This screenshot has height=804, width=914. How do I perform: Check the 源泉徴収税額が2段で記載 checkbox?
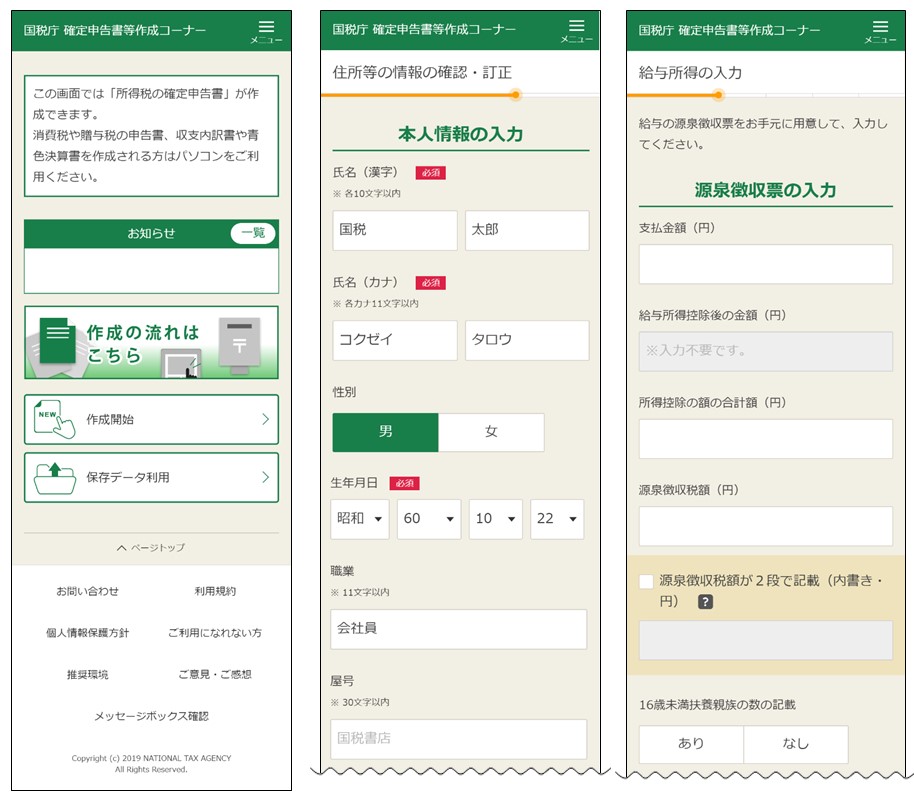647,581
